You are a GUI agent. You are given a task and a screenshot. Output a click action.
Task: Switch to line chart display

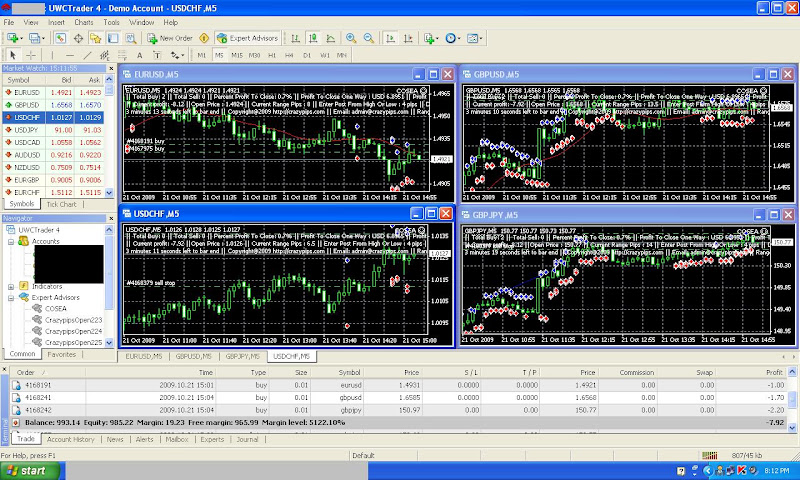tap(331, 38)
